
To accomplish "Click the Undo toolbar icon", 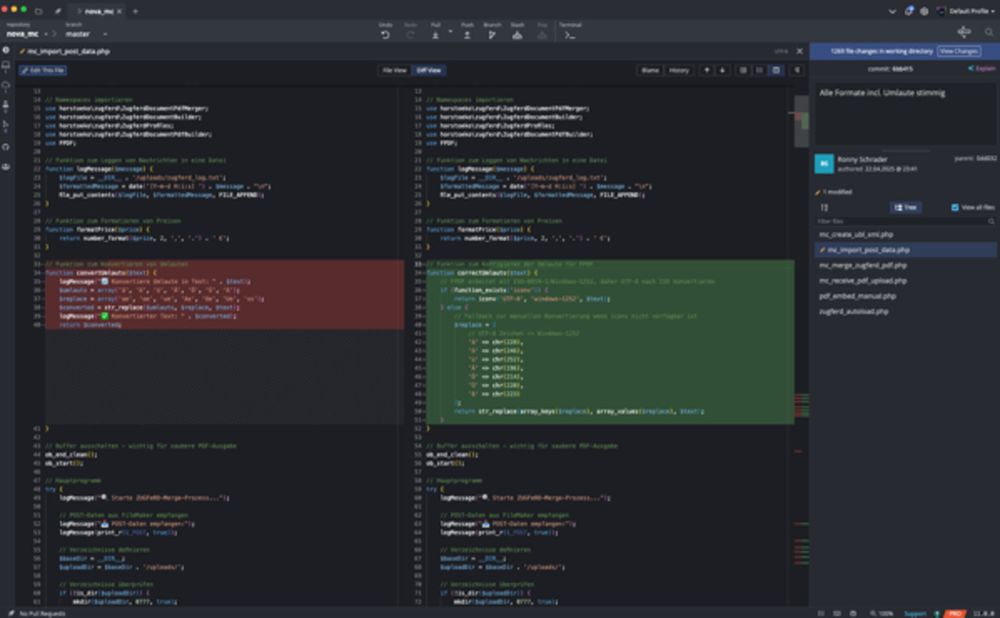I will [385, 34].
